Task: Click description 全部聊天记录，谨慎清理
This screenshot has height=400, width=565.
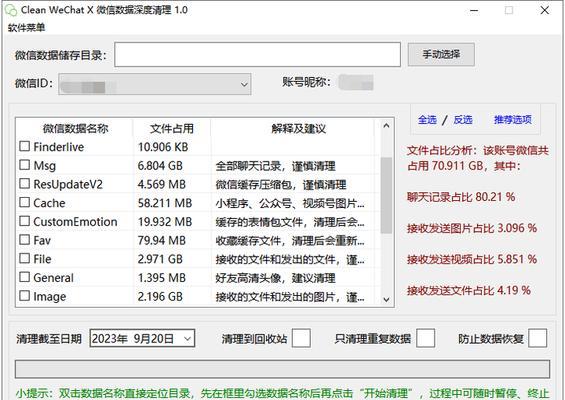Action: pyautogui.click(x=275, y=166)
